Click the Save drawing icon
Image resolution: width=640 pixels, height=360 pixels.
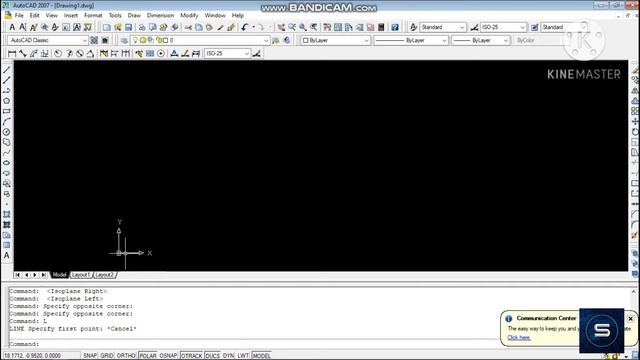(129, 27)
